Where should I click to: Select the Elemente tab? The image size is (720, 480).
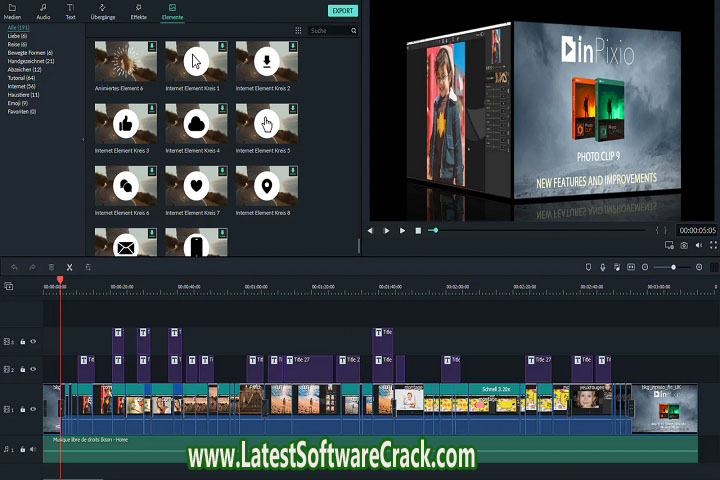pyautogui.click(x=173, y=12)
